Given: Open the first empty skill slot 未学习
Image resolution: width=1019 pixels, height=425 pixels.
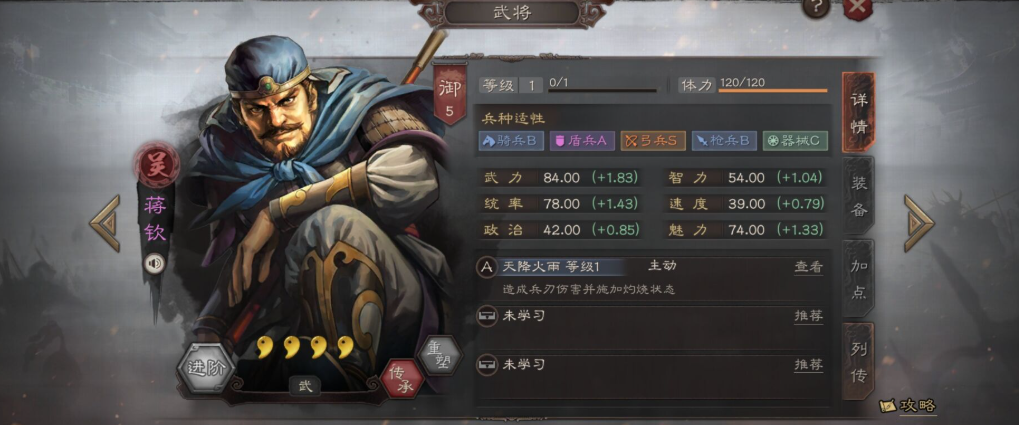Looking at the screenshot, I should (x=652, y=316).
